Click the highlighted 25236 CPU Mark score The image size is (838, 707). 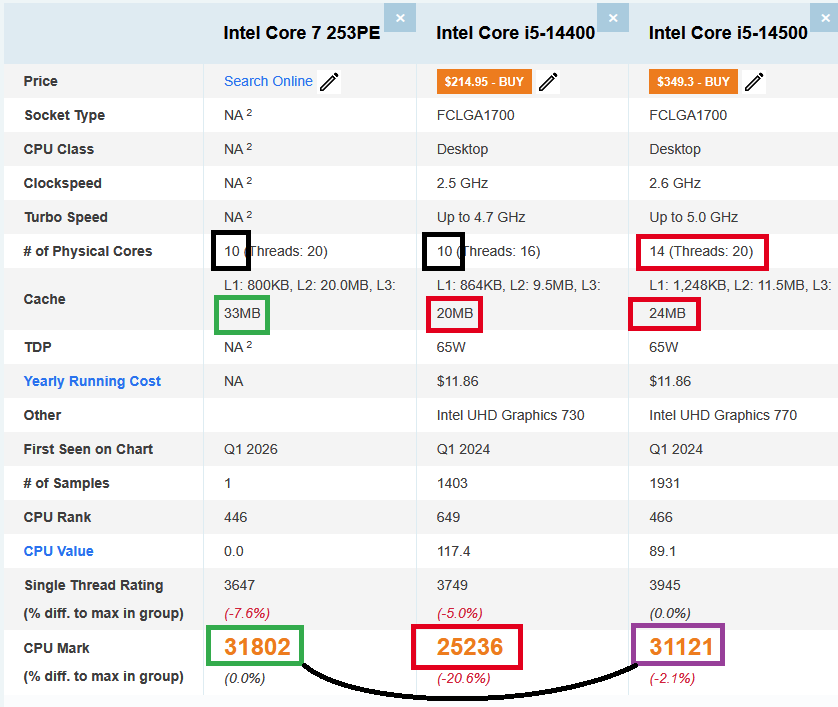(x=469, y=647)
